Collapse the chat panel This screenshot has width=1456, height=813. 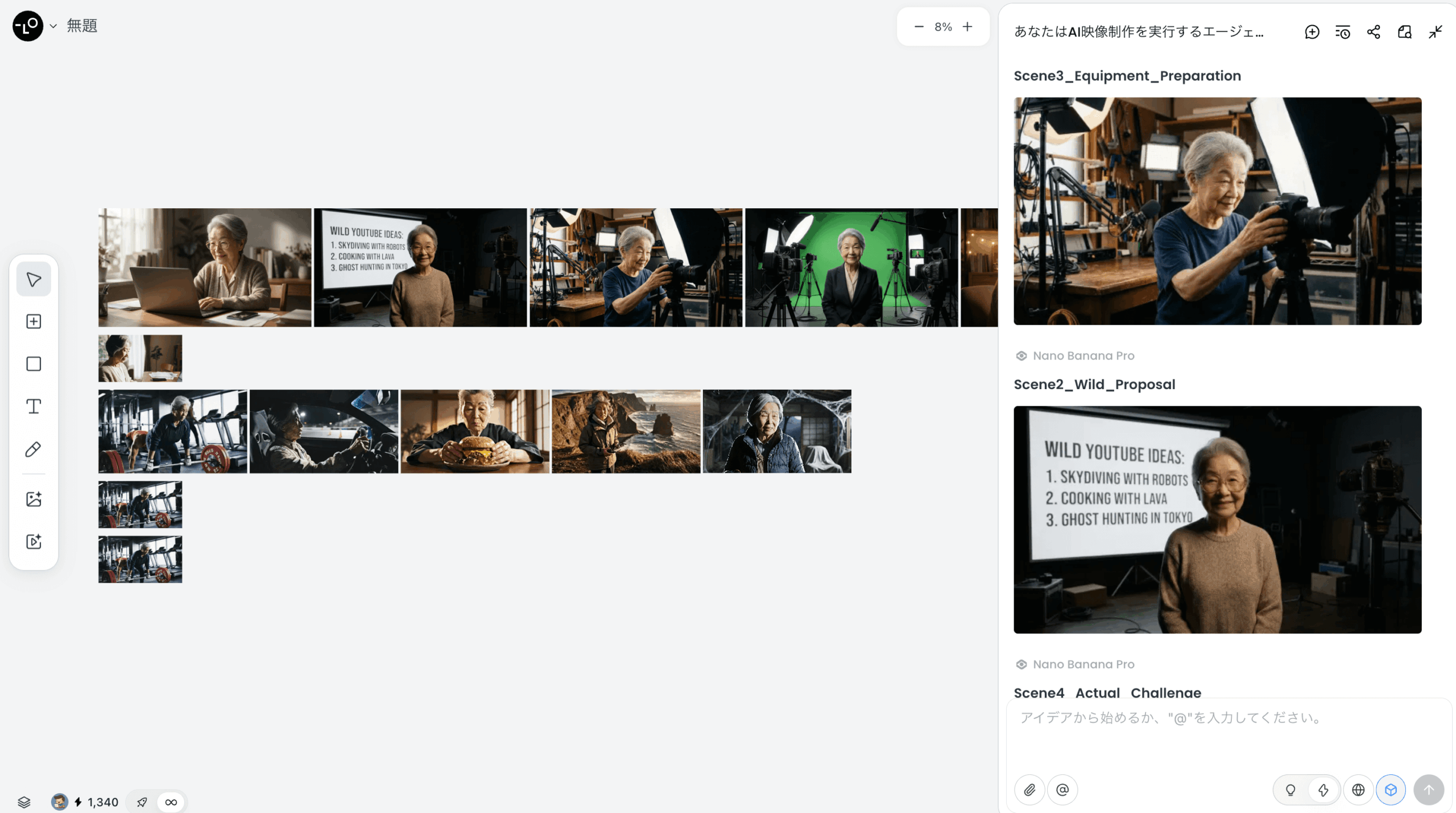[1436, 32]
